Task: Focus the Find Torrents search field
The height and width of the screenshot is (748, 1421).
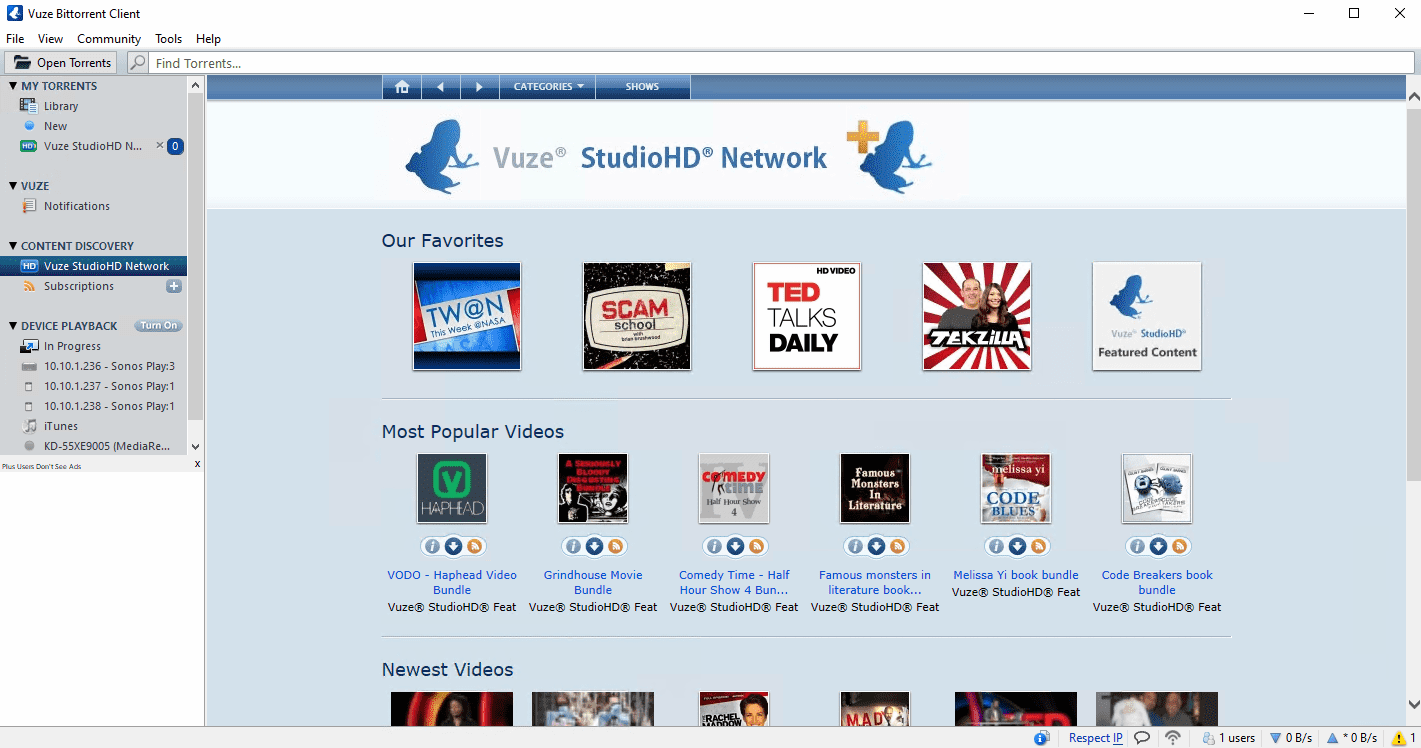Action: [x=780, y=63]
